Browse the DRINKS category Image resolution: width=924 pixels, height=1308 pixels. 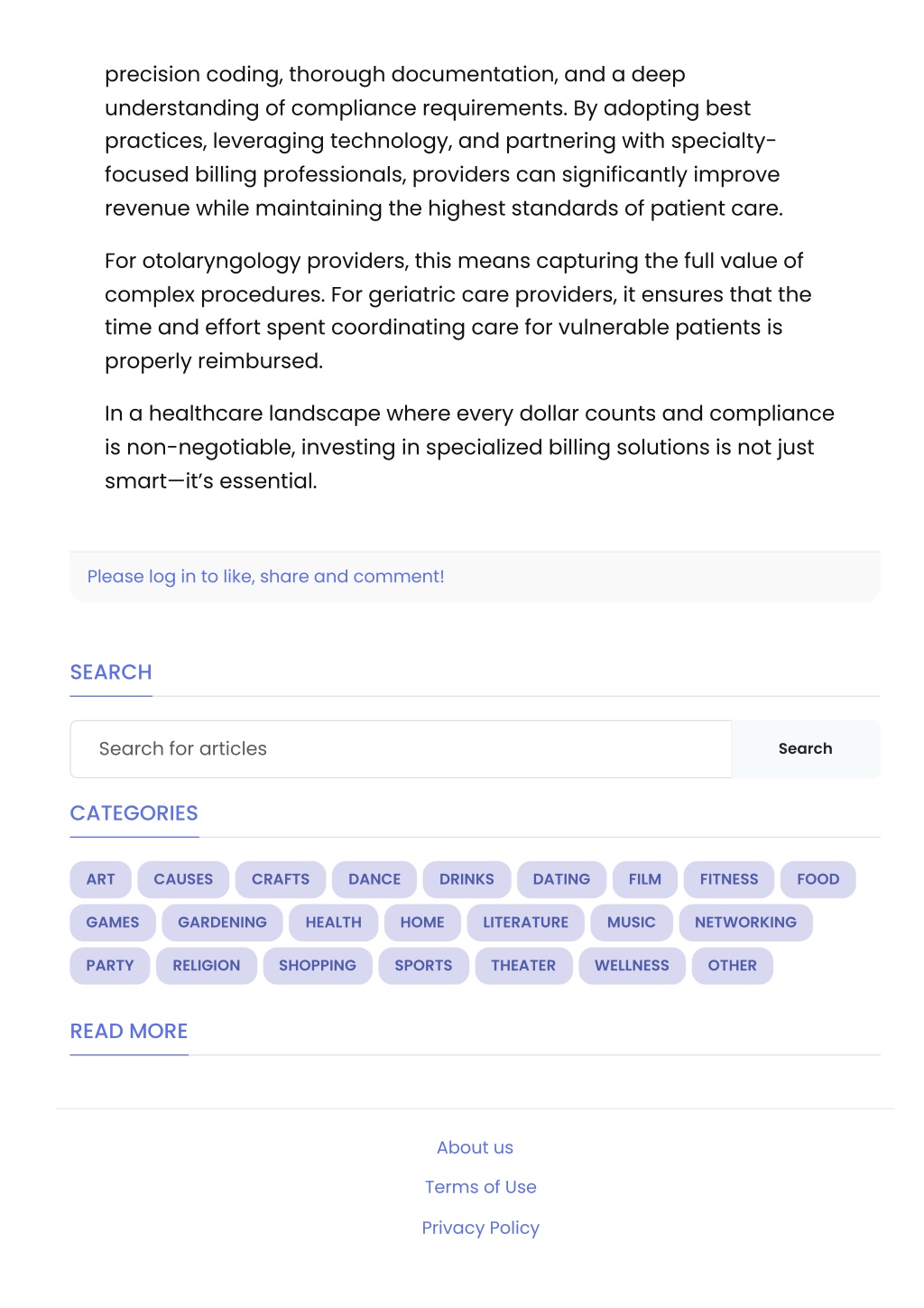click(467, 879)
